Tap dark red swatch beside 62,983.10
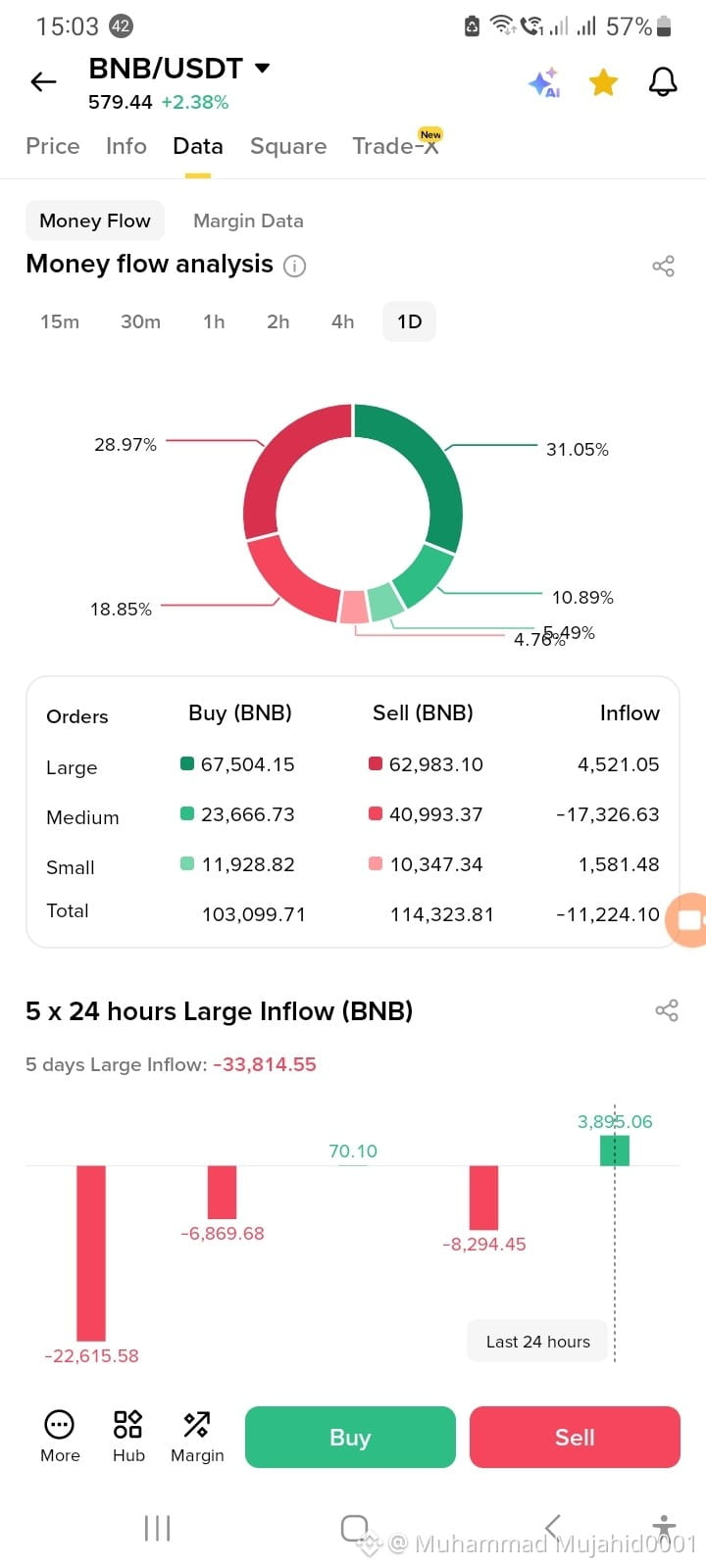The width and height of the screenshot is (706, 1568). (376, 763)
